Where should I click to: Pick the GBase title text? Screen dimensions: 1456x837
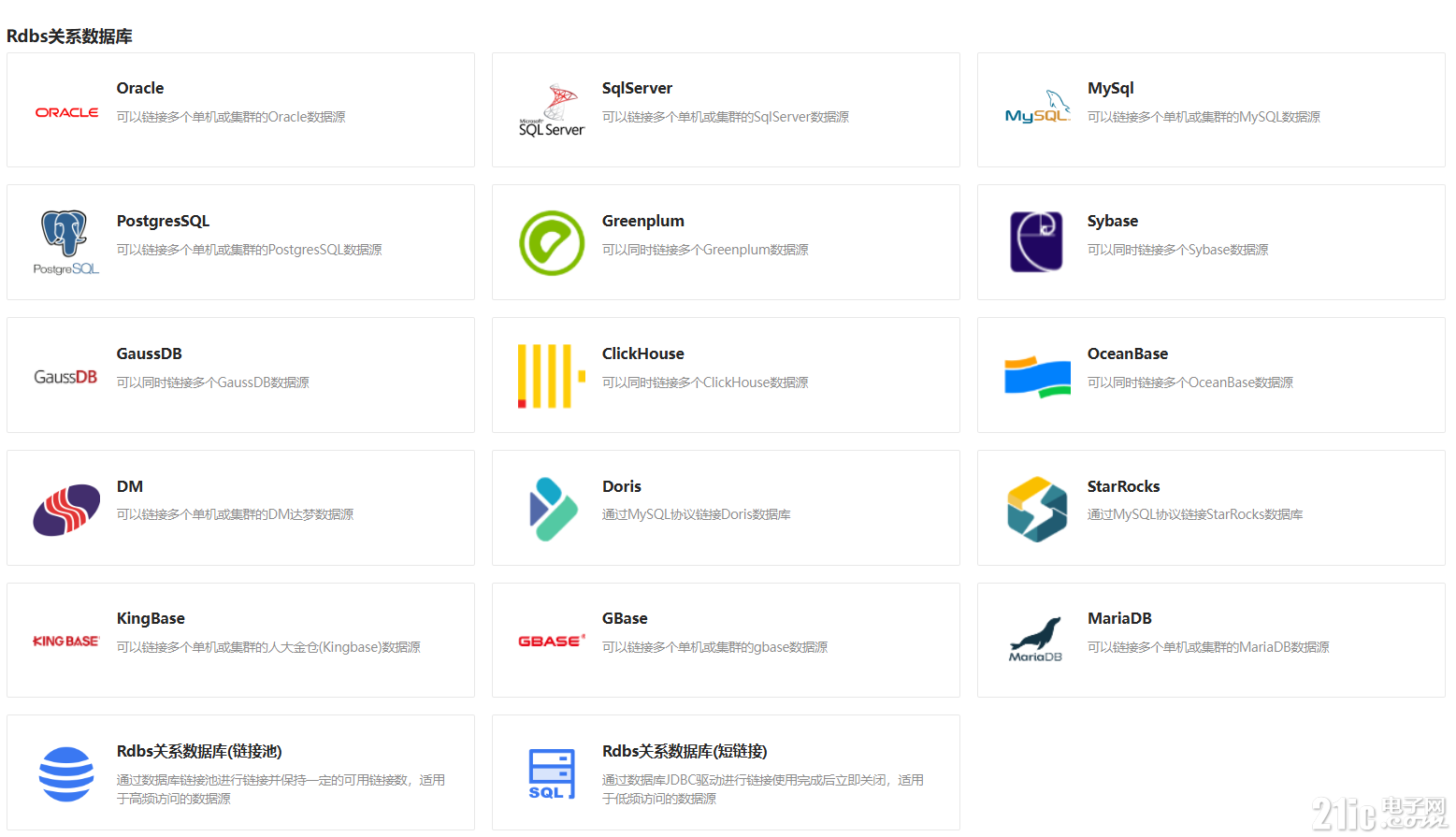pyautogui.click(x=624, y=618)
